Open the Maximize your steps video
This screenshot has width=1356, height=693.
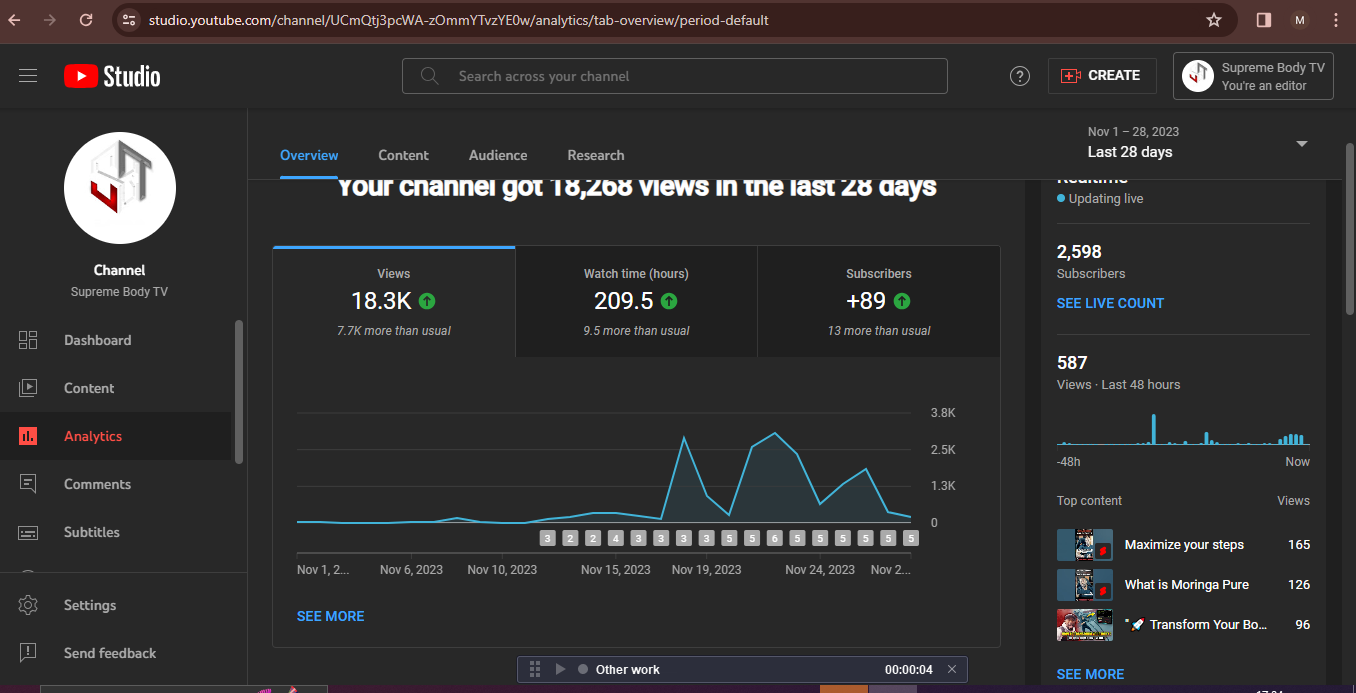pyautogui.click(x=1184, y=545)
